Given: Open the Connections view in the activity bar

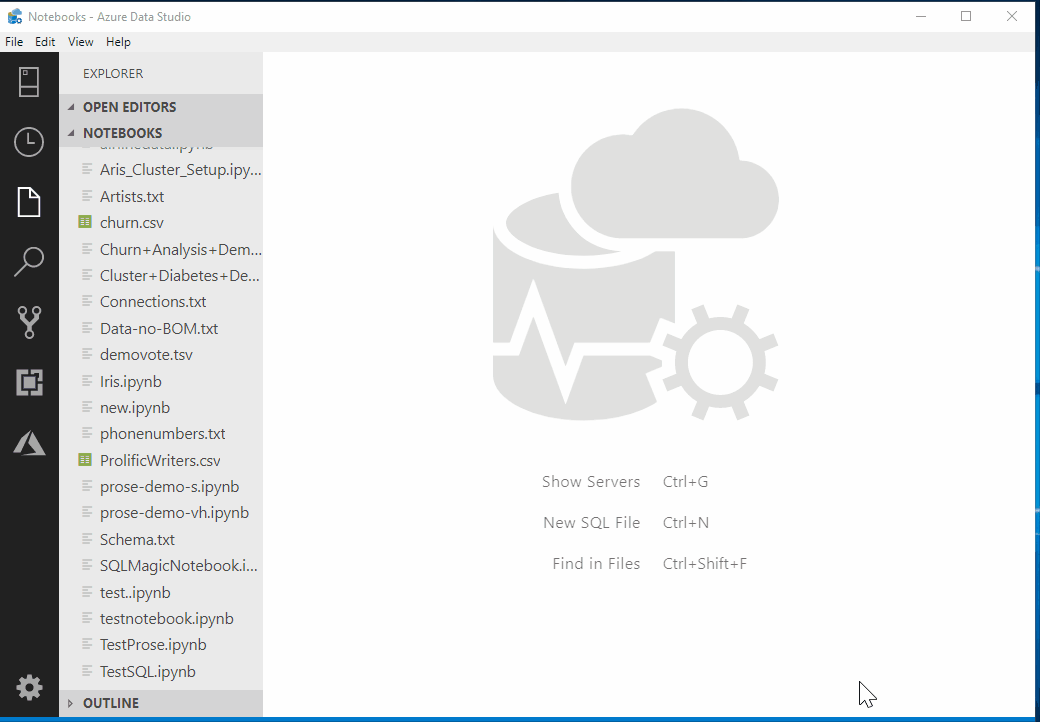Looking at the screenshot, I should [x=29, y=82].
